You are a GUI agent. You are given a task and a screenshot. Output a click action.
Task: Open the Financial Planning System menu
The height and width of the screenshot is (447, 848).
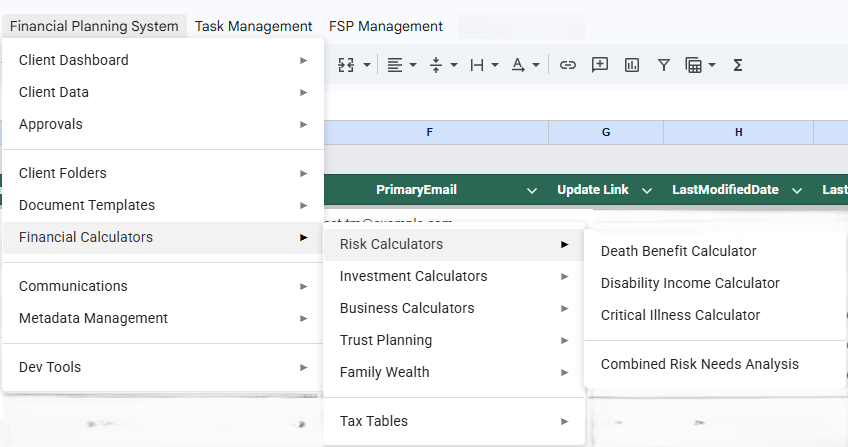click(94, 26)
